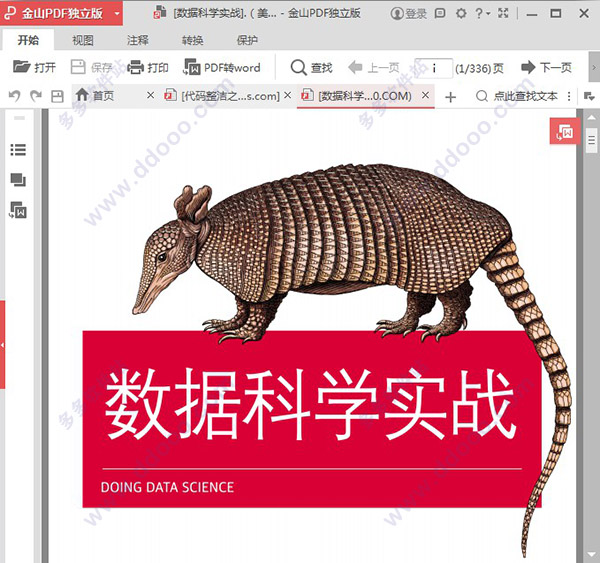Collapse the left sidebar handle
The image size is (600, 563).
2,345
